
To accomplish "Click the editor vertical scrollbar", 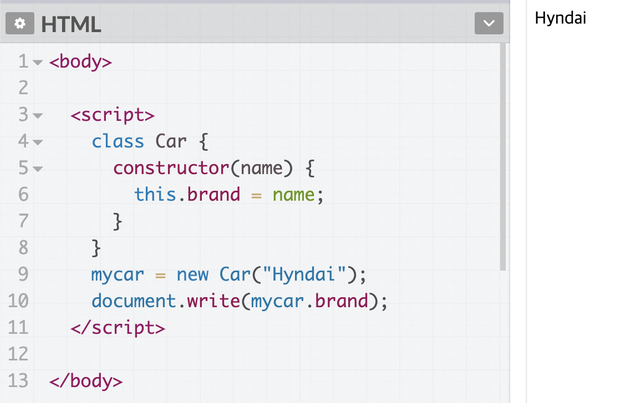I will [503, 157].
